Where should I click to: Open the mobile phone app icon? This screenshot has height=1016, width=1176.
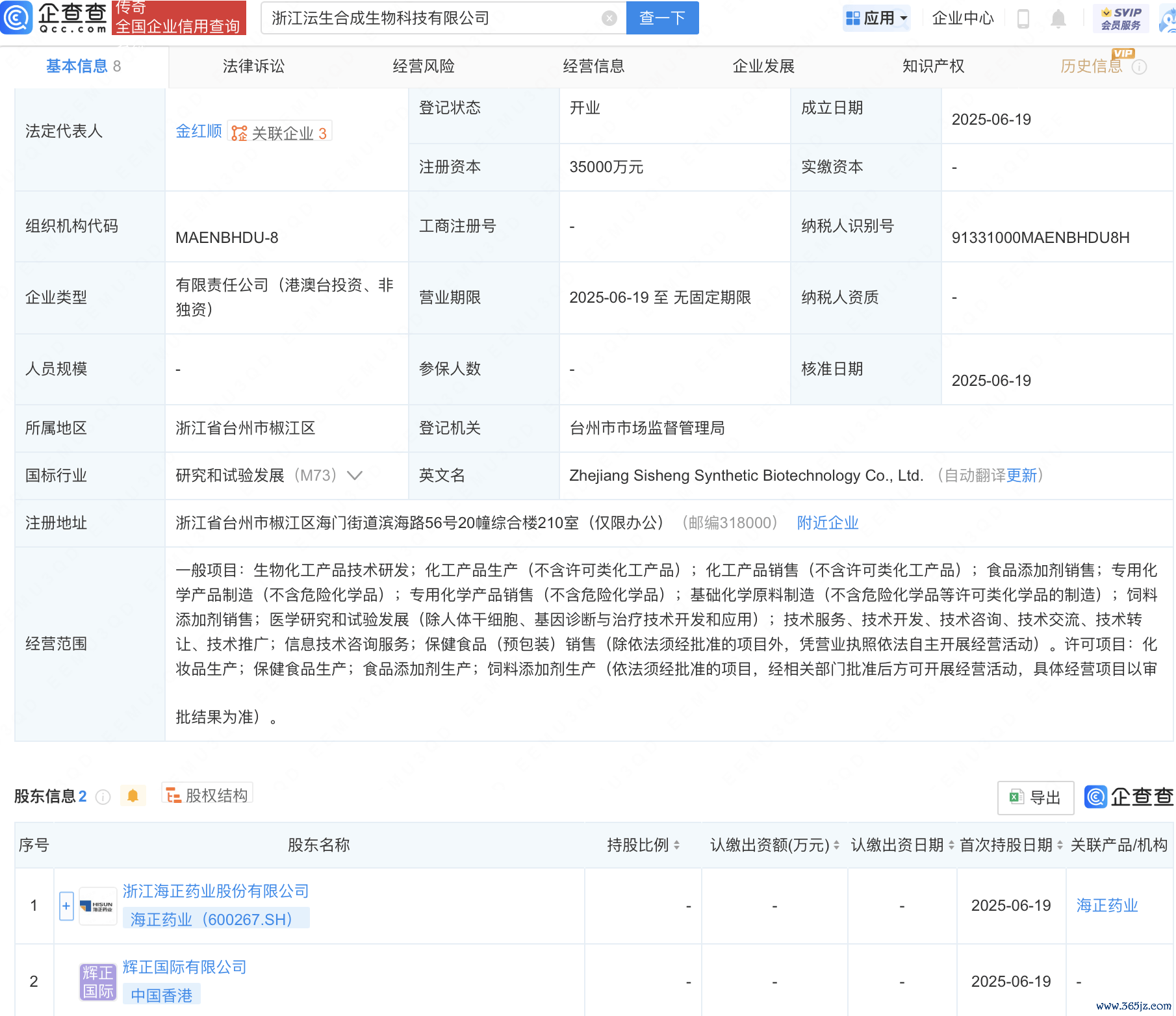point(1023,18)
